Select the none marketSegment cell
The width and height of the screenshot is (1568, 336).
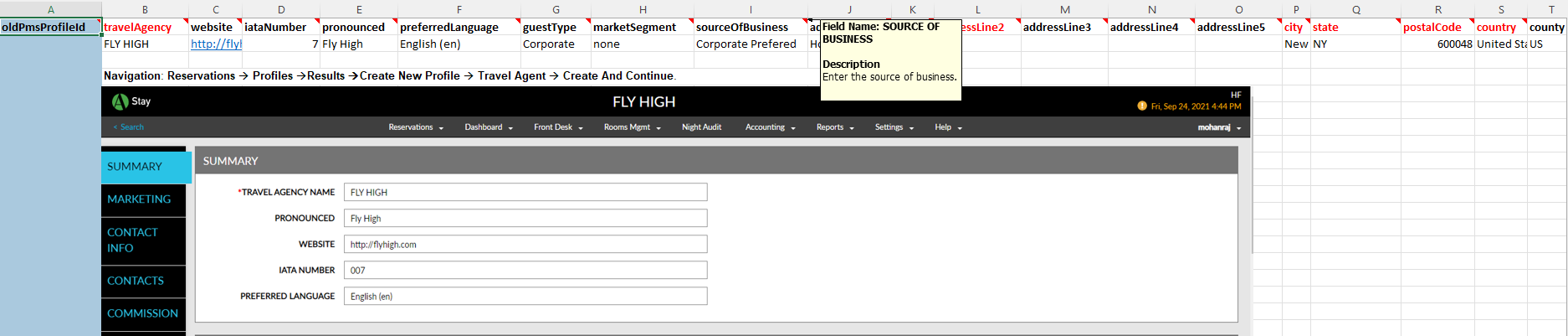(642, 44)
